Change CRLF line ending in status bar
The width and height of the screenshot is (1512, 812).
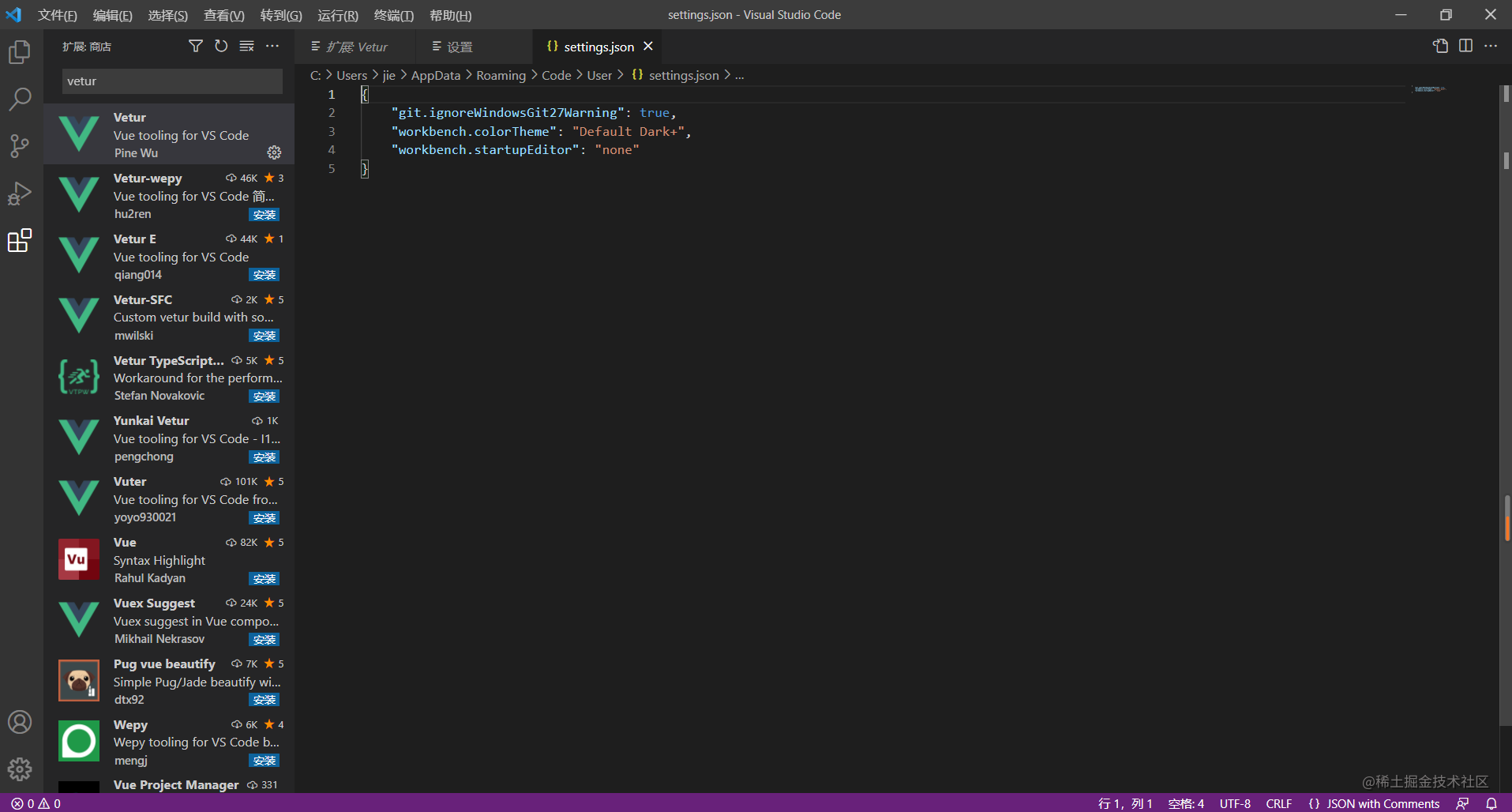pyautogui.click(x=1279, y=803)
